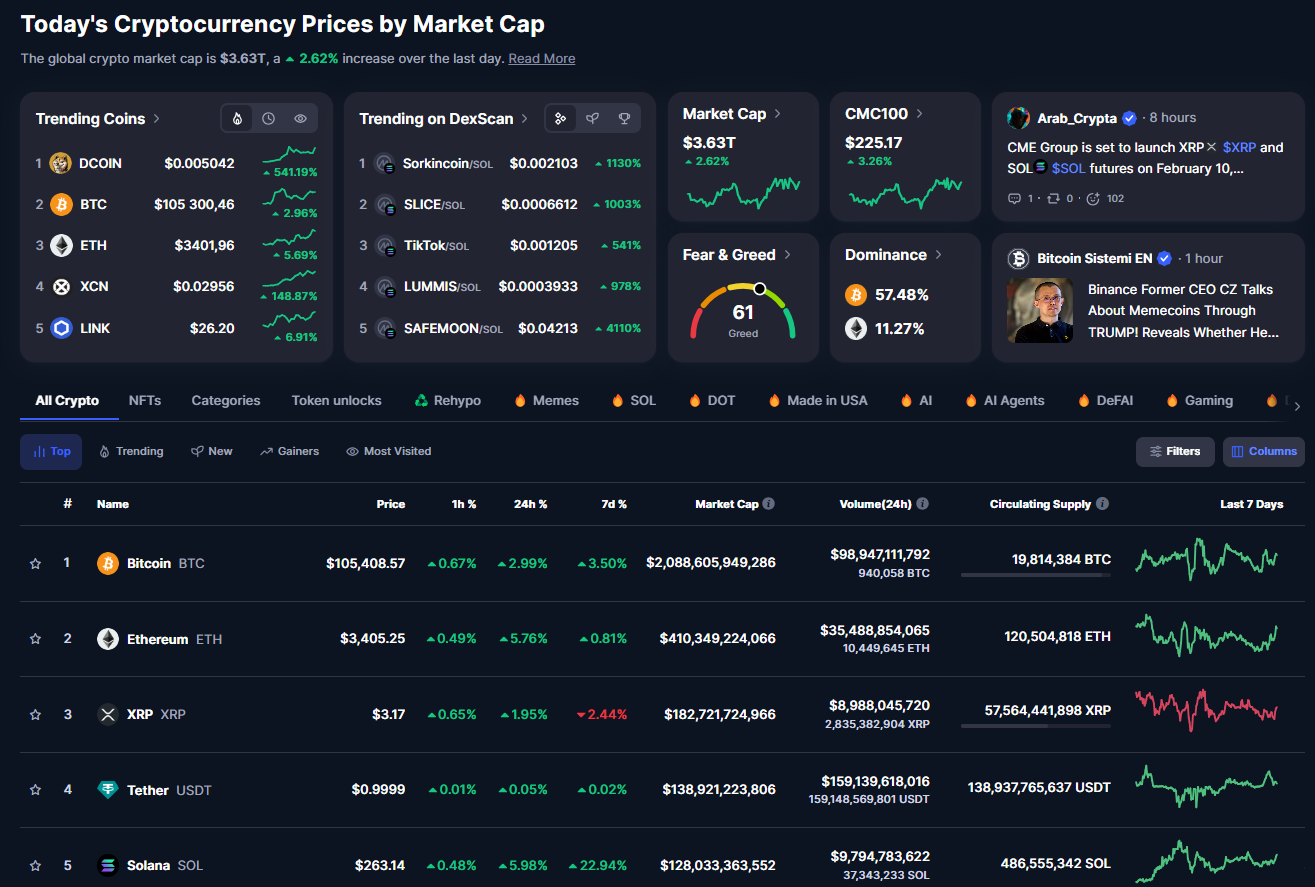The width and height of the screenshot is (1315, 887).
Task: Select the Trending filter button
Action: click(131, 452)
